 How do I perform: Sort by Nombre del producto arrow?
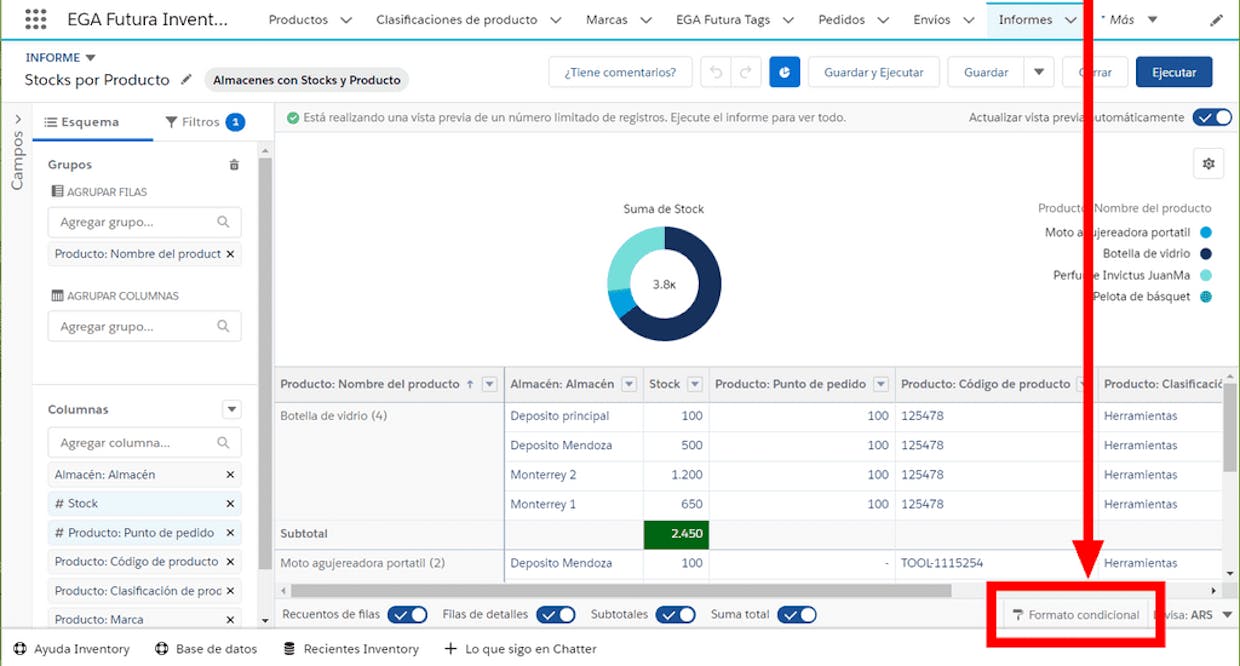coord(470,384)
